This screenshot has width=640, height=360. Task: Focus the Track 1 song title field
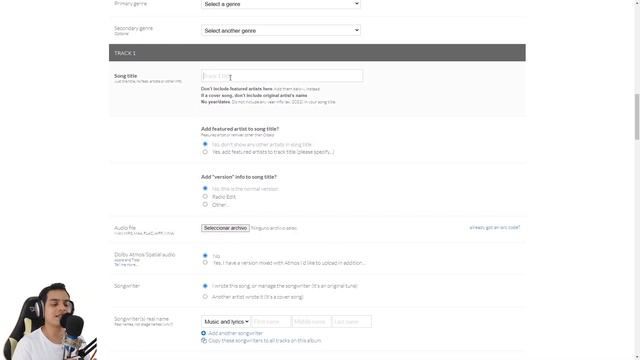pyautogui.click(x=282, y=76)
